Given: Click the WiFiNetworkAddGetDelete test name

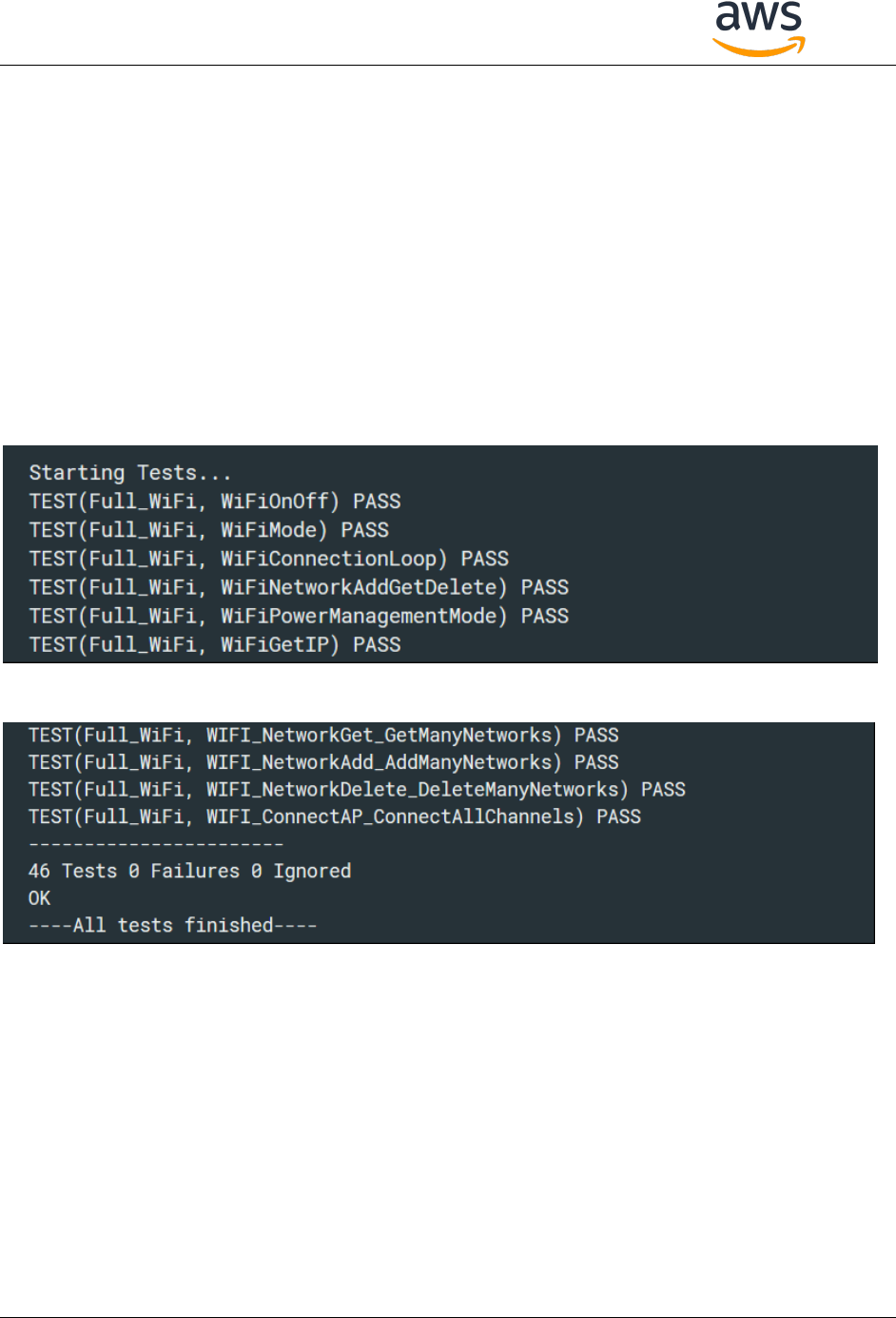Looking at the screenshot, I should pyautogui.click(x=363, y=587).
